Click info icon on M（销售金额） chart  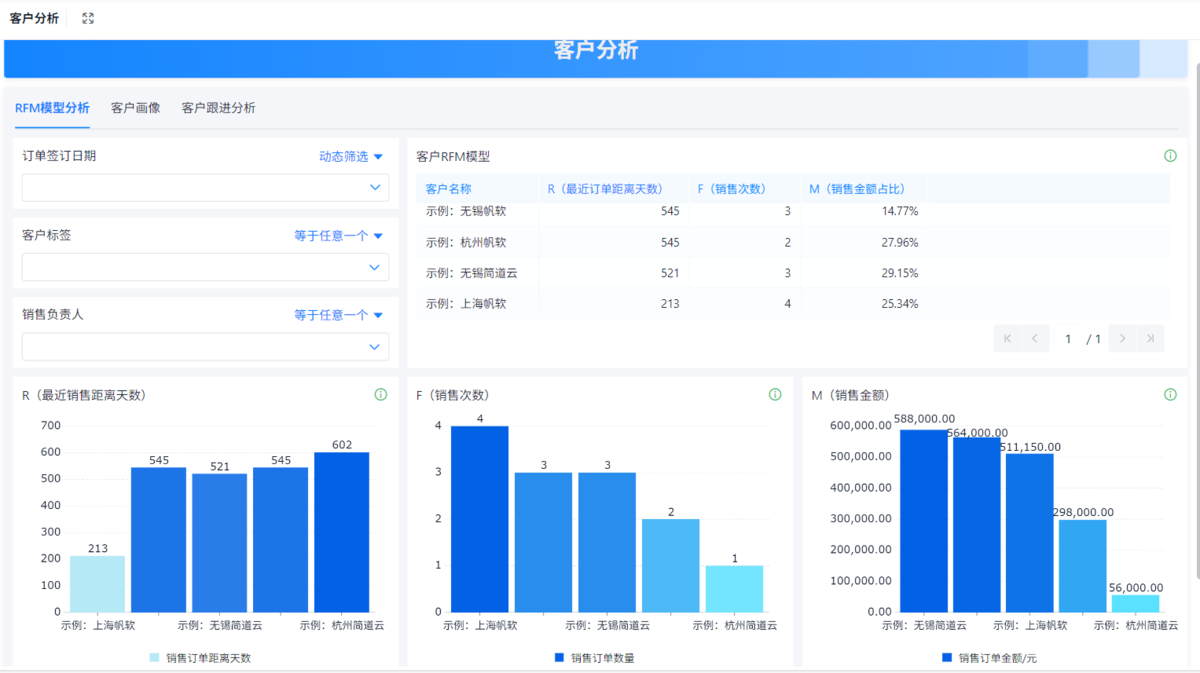coord(1170,395)
